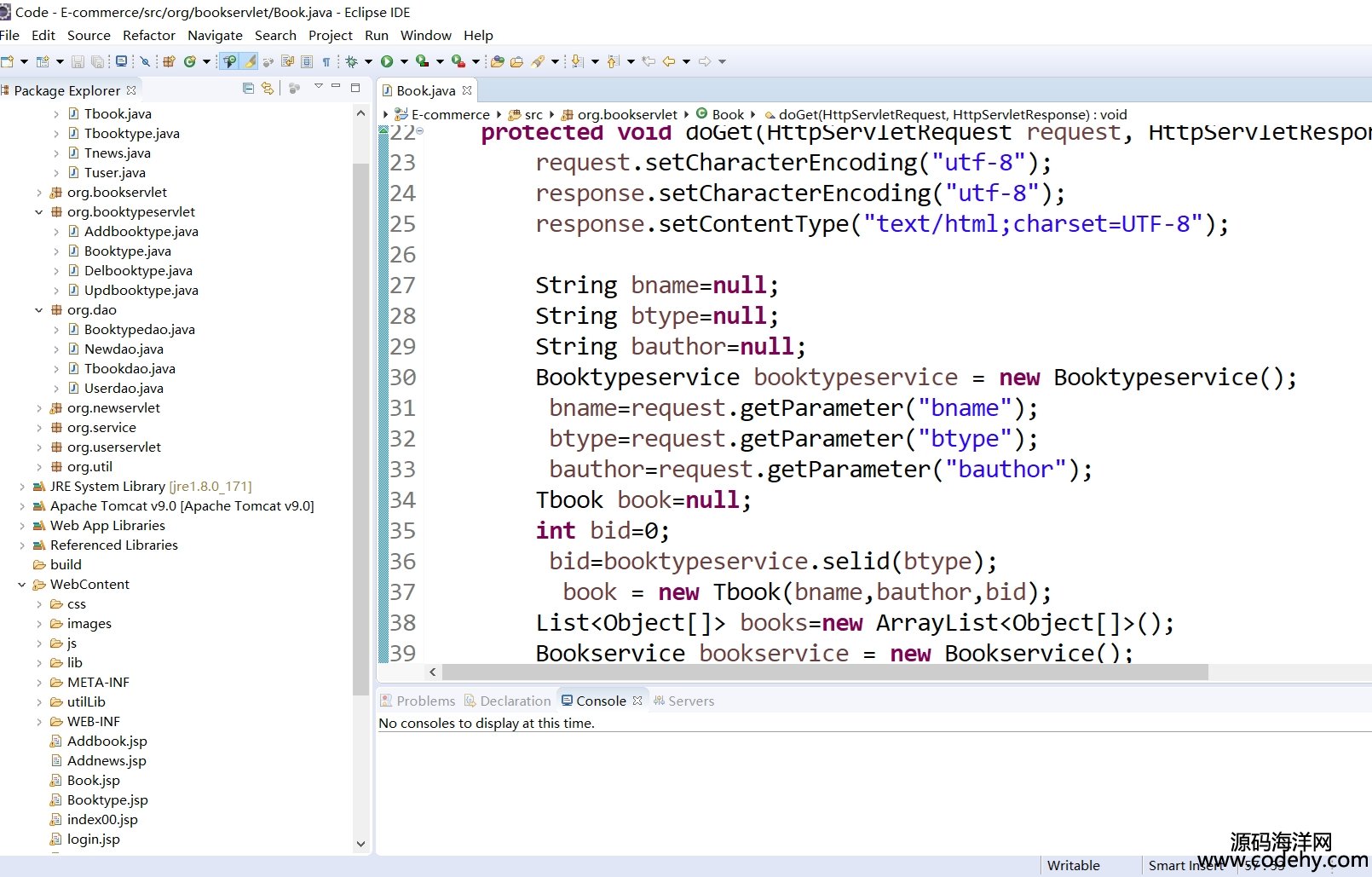Toggle the Mark Occurrences highlighter icon
This screenshot has height=877, width=1372.
click(250, 61)
